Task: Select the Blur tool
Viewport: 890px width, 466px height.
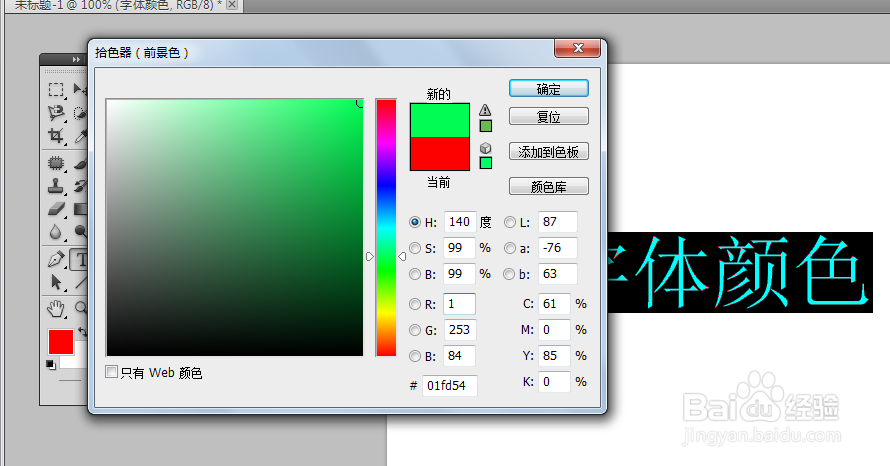Action: [56, 232]
